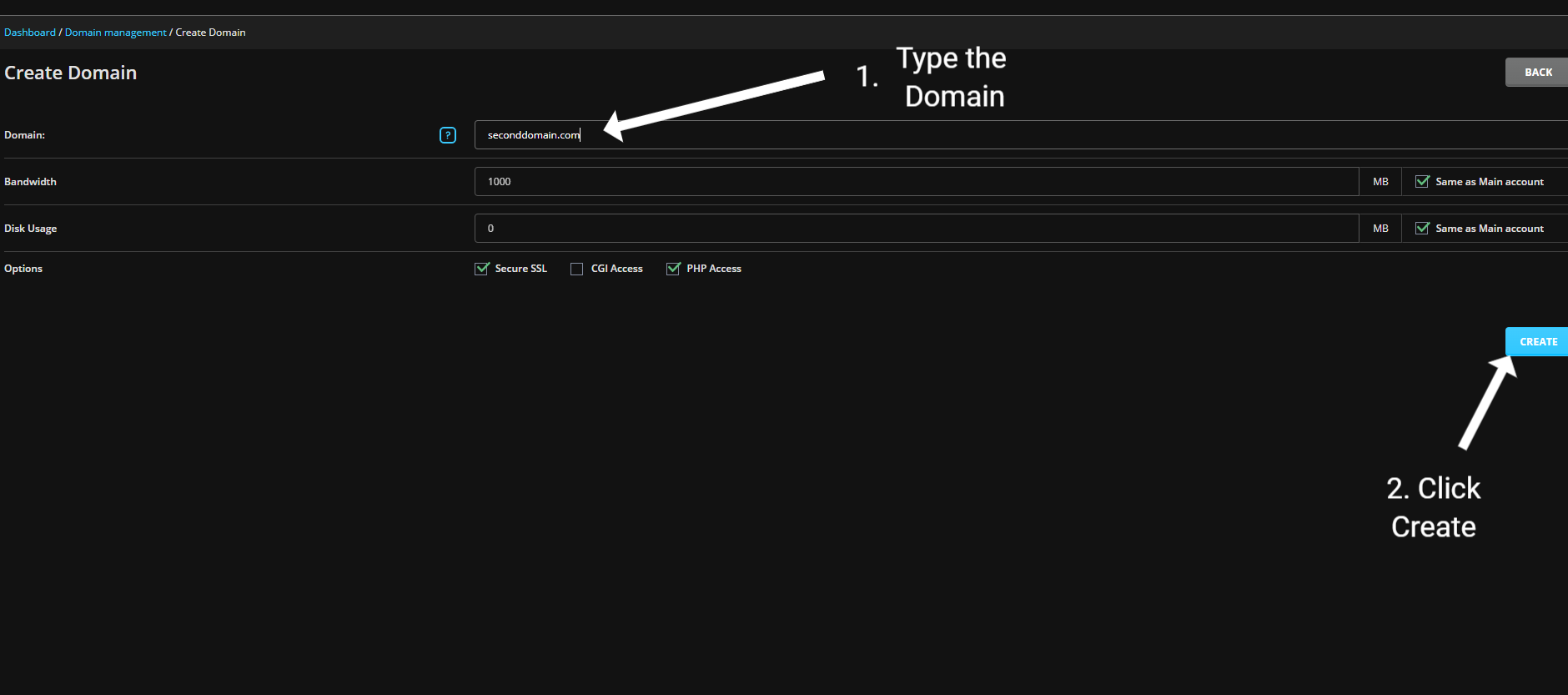Screen dimensions: 1568x695
Task: Click the MB unit beside Disk Usage
Action: [x=1381, y=229]
